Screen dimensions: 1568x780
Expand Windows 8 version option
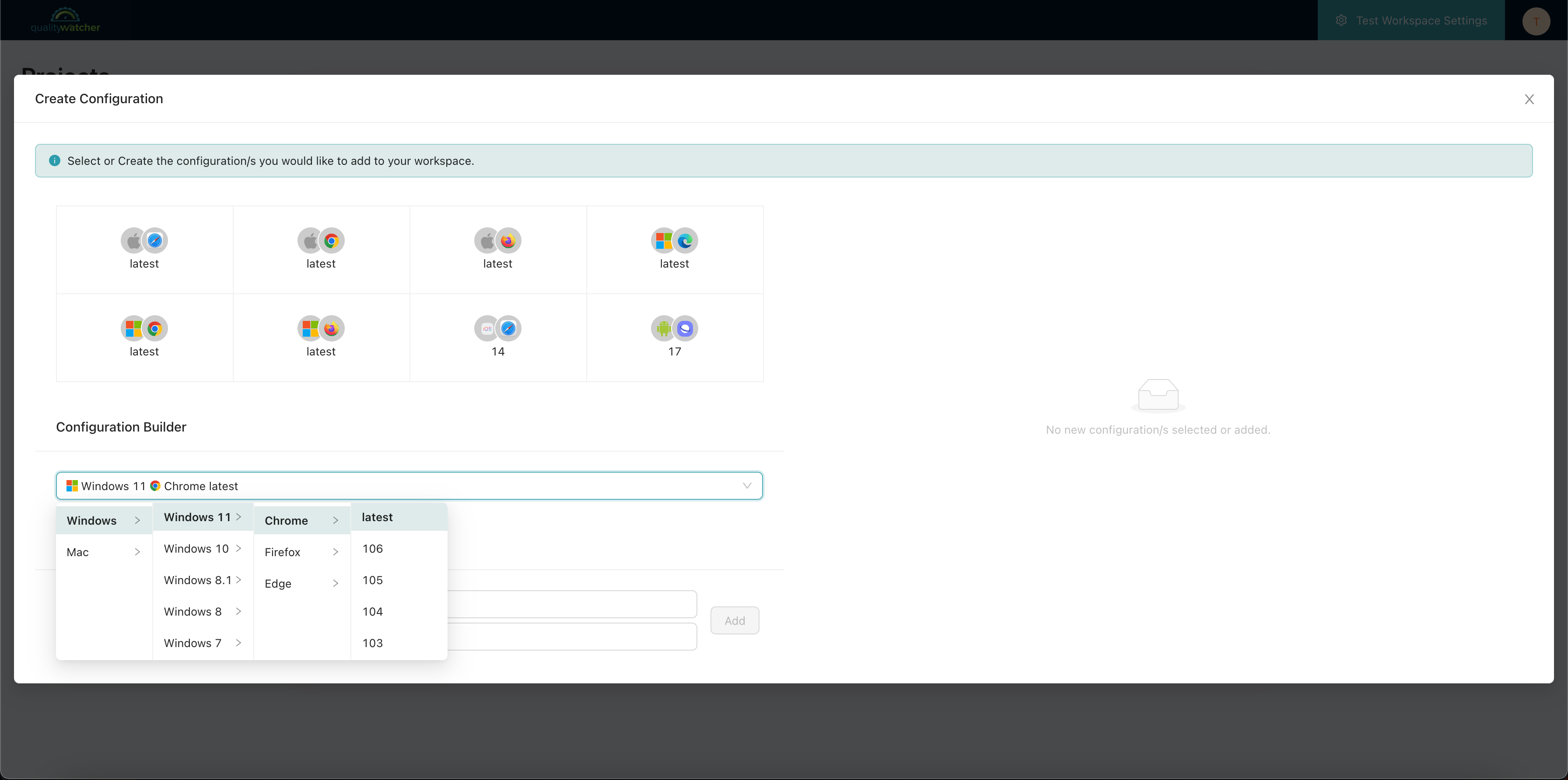(203, 612)
